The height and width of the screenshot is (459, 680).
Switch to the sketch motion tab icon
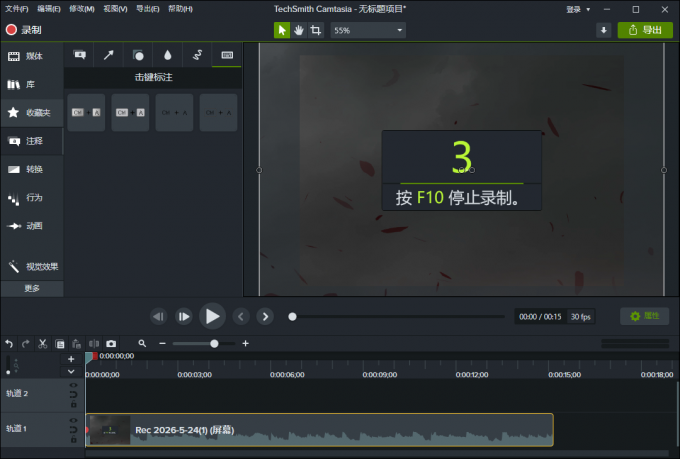point(197,55)
